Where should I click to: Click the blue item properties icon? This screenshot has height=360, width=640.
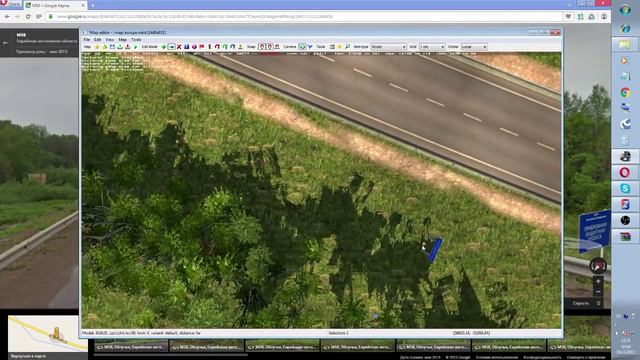pyautogui.click(x=187, y=47)
